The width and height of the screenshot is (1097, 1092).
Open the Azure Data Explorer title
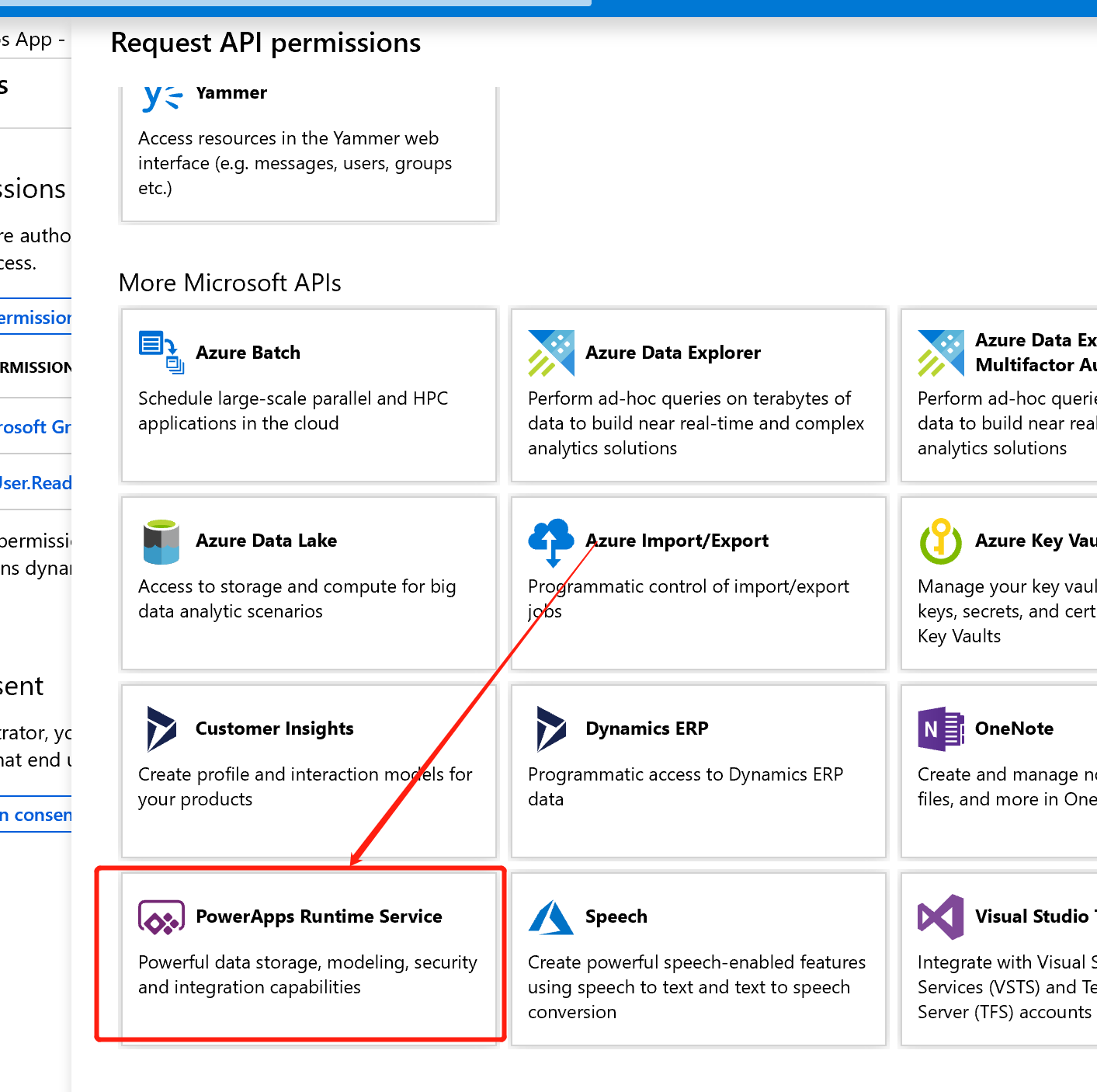click(x=673, y=353)
